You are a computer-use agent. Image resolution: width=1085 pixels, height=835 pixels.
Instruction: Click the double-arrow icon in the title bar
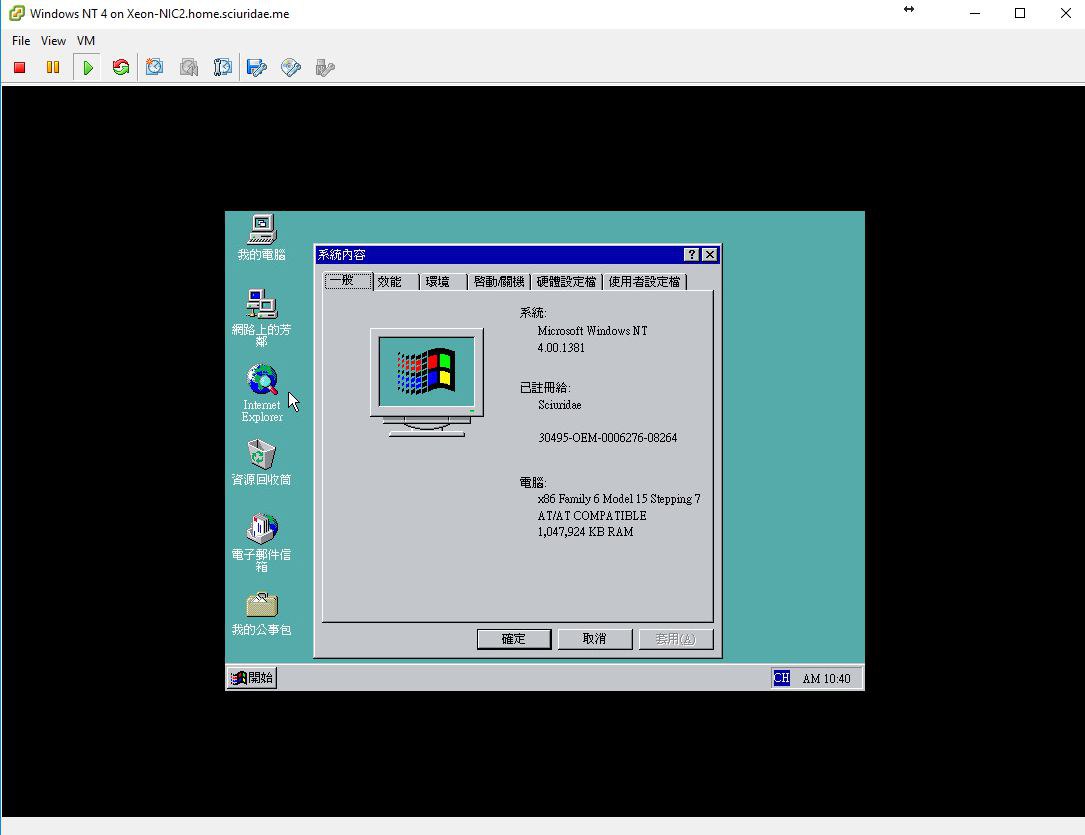coord(909,10)
